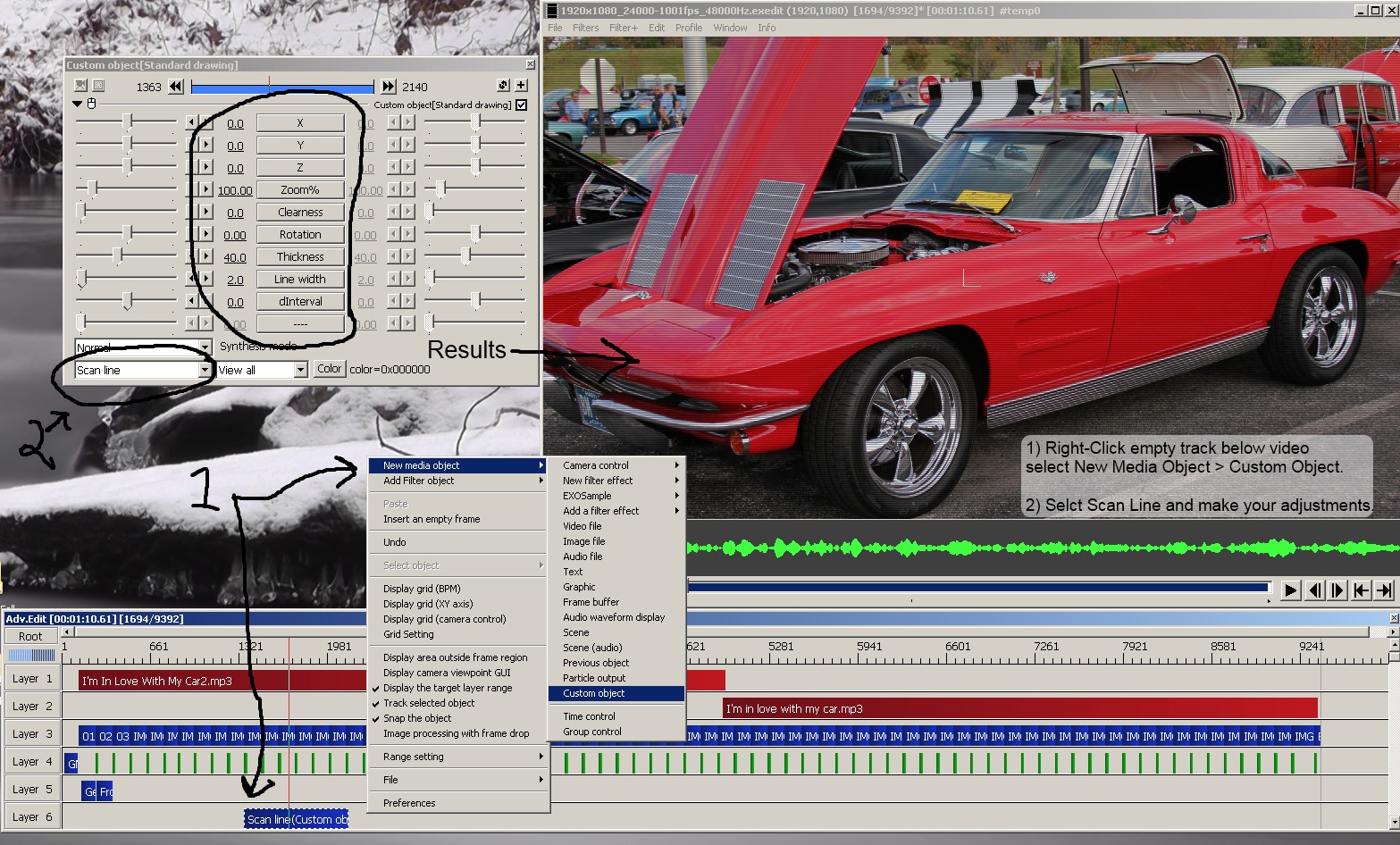Image resolution: width=1400 pixels, height=845 pixels.
Task: Open the Profile menu in the menu bar
Action: click(689, 28)
